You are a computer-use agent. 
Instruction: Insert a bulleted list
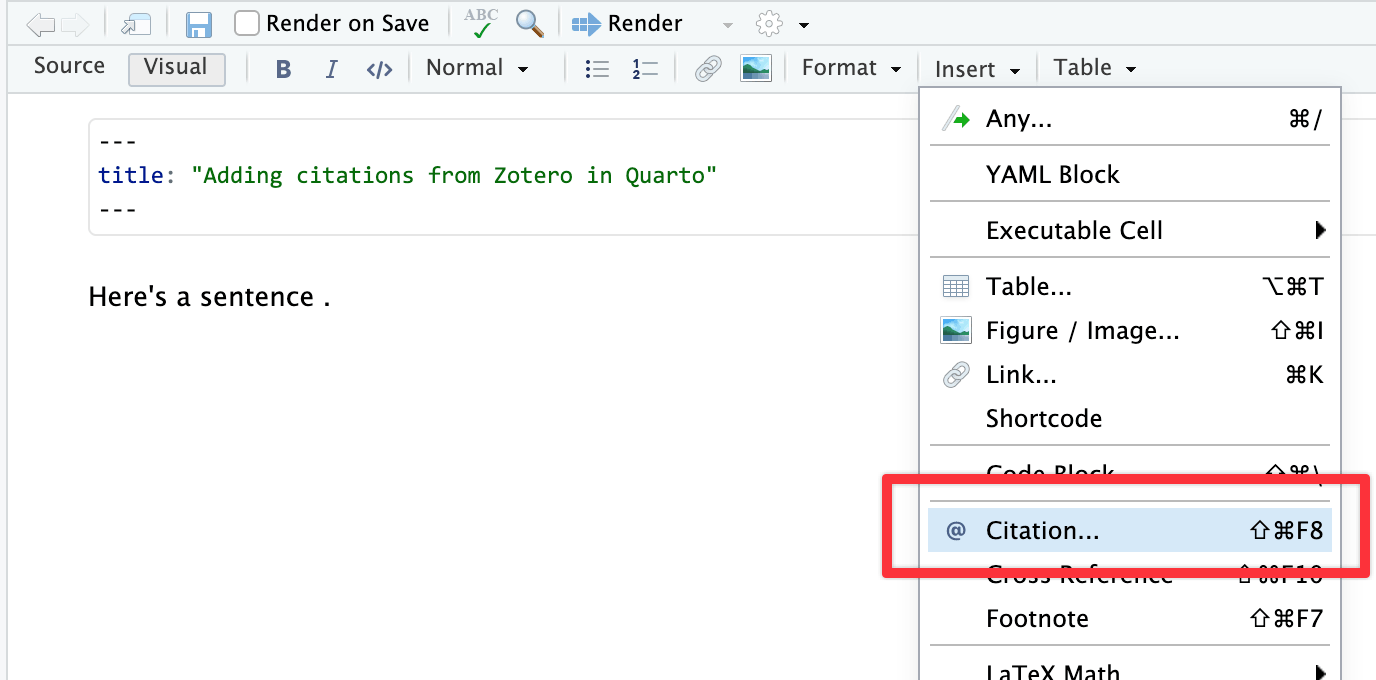[x=597, y=69]
